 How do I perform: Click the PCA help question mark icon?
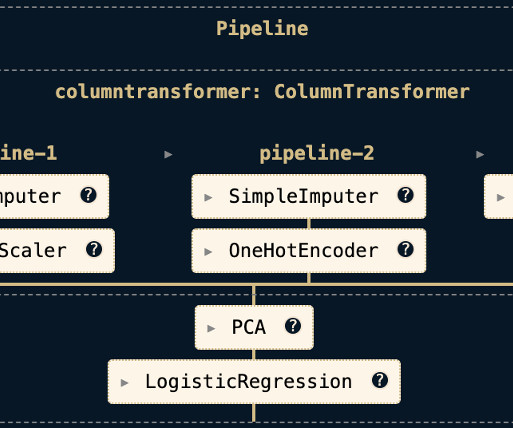pos(293,326)
